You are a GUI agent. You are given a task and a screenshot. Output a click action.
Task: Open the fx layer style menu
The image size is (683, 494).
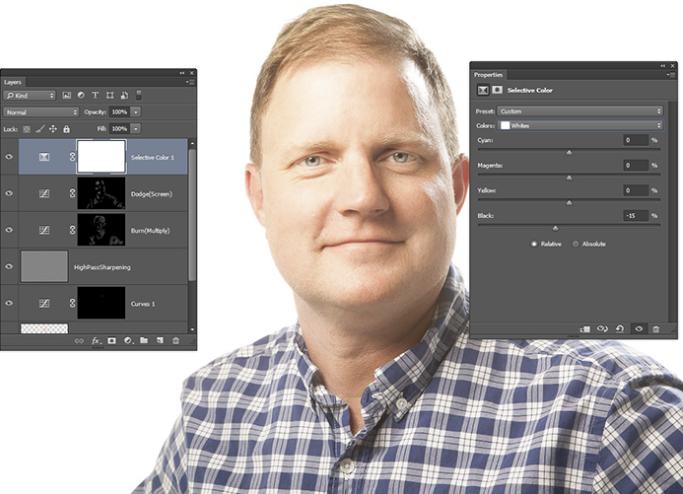95,341
